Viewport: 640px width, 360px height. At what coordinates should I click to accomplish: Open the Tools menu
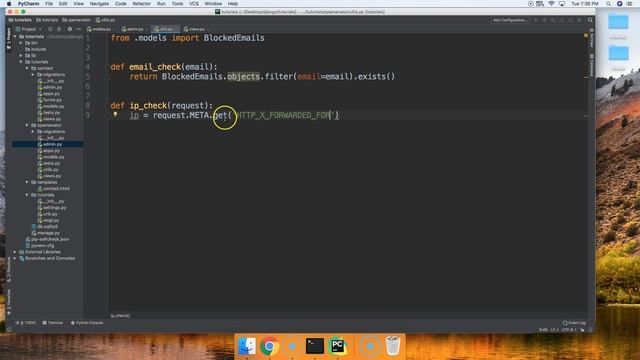coord(177,4)
